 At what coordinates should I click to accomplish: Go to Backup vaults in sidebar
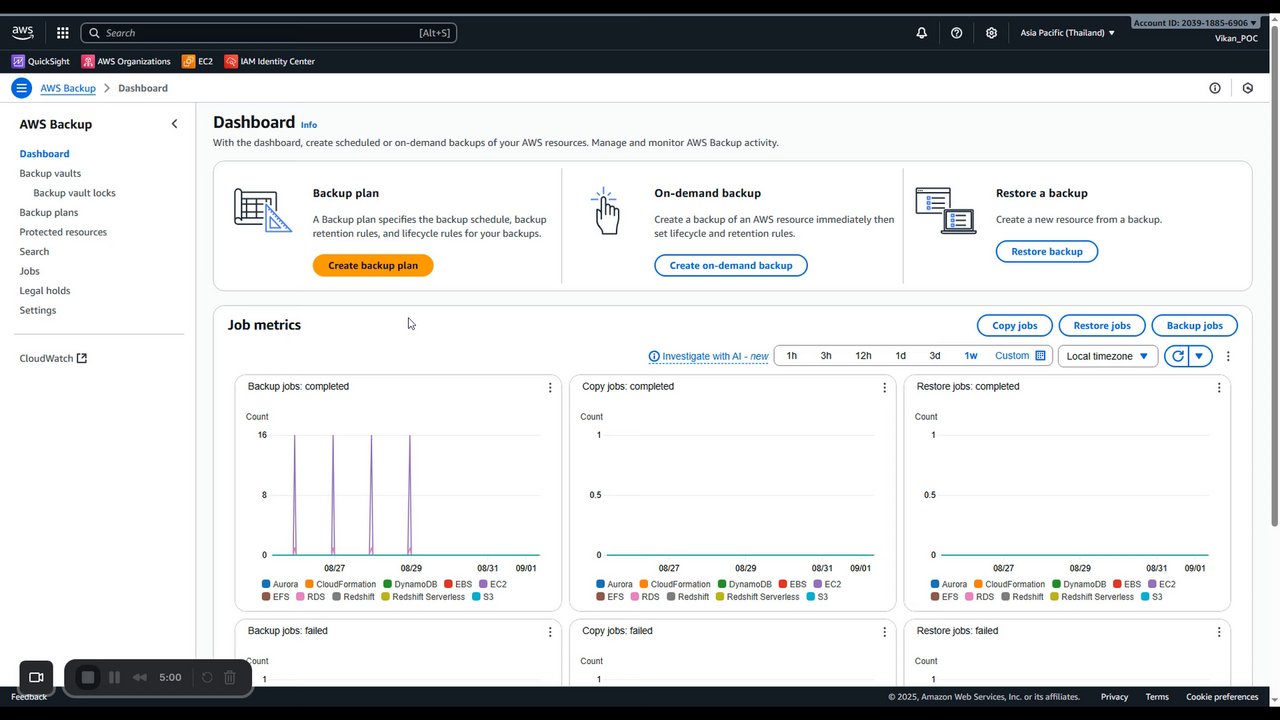tap(50, 173)
